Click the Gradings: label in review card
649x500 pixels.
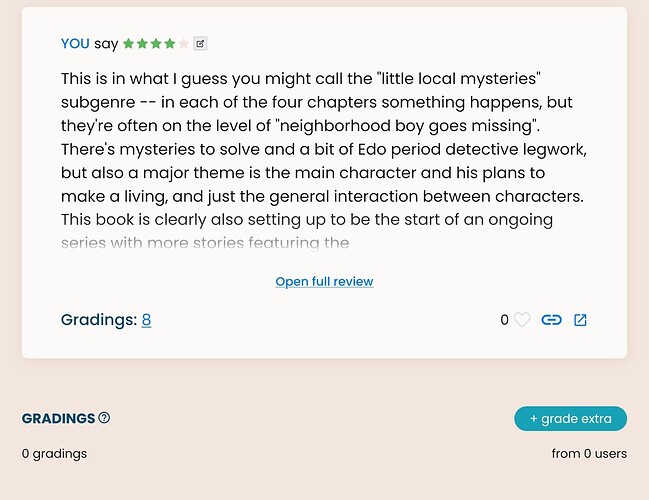(98, 320)
